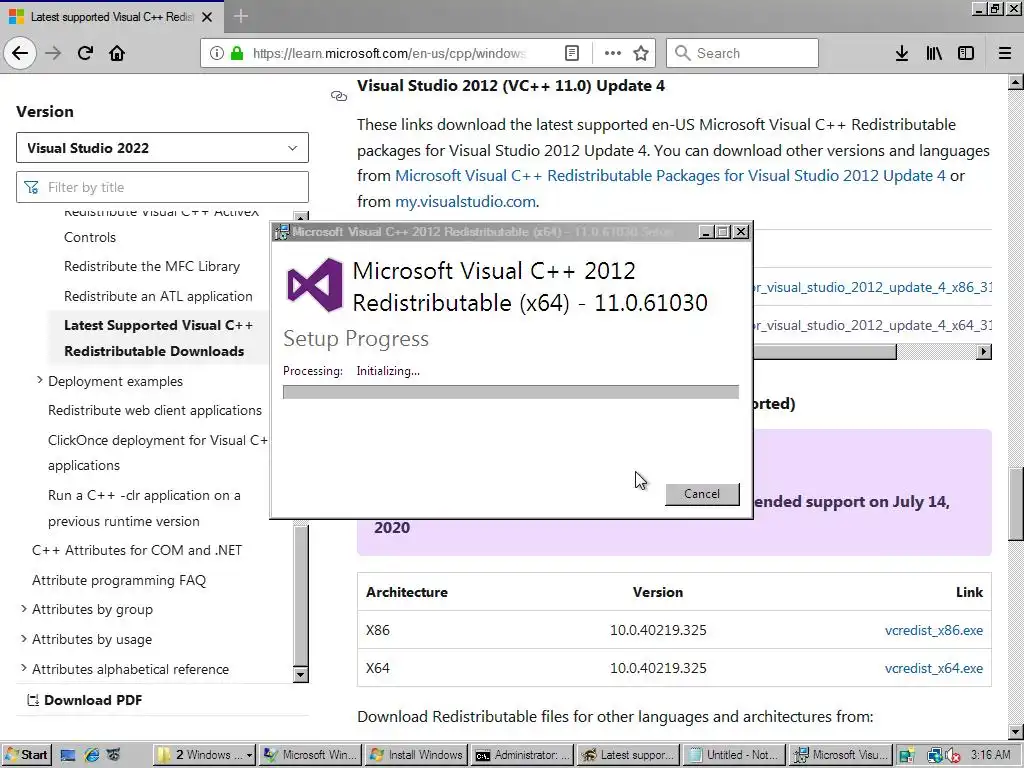Open the Firefox hamburger menu

coord(1005,53)
